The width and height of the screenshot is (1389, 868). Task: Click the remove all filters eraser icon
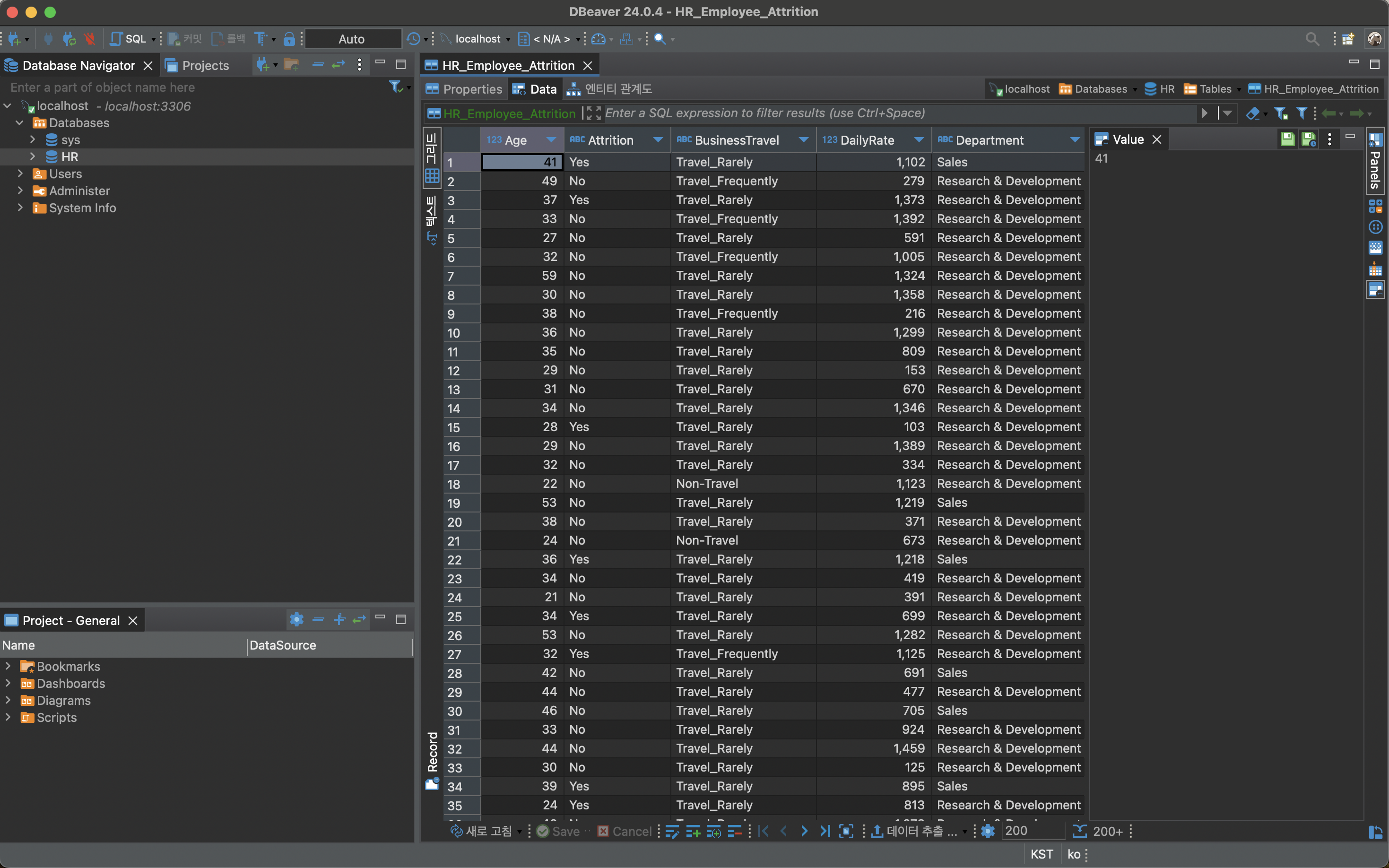[x=1252, y=113]
